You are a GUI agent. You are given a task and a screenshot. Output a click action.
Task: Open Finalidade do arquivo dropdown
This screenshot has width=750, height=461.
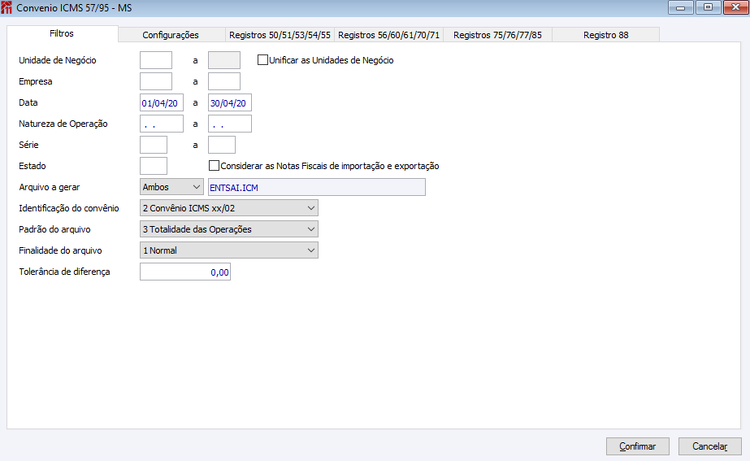(x=229, y=250)
